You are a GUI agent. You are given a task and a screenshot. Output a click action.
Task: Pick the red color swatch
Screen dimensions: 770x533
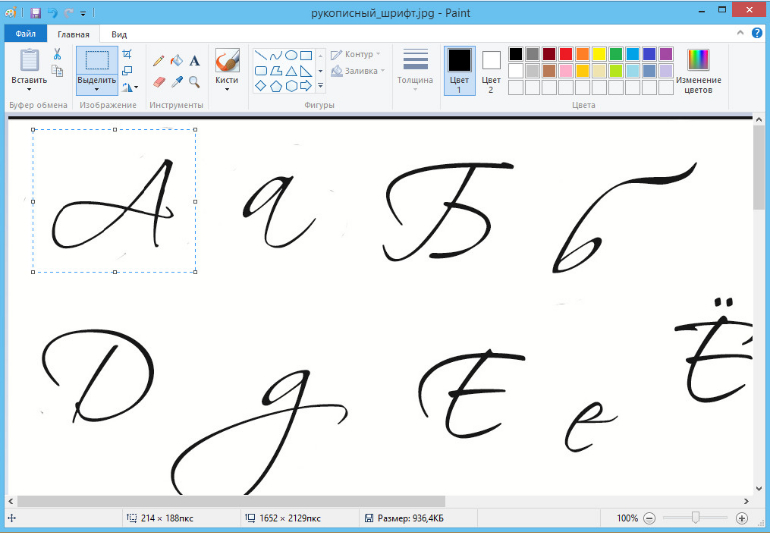pos(566,54)
